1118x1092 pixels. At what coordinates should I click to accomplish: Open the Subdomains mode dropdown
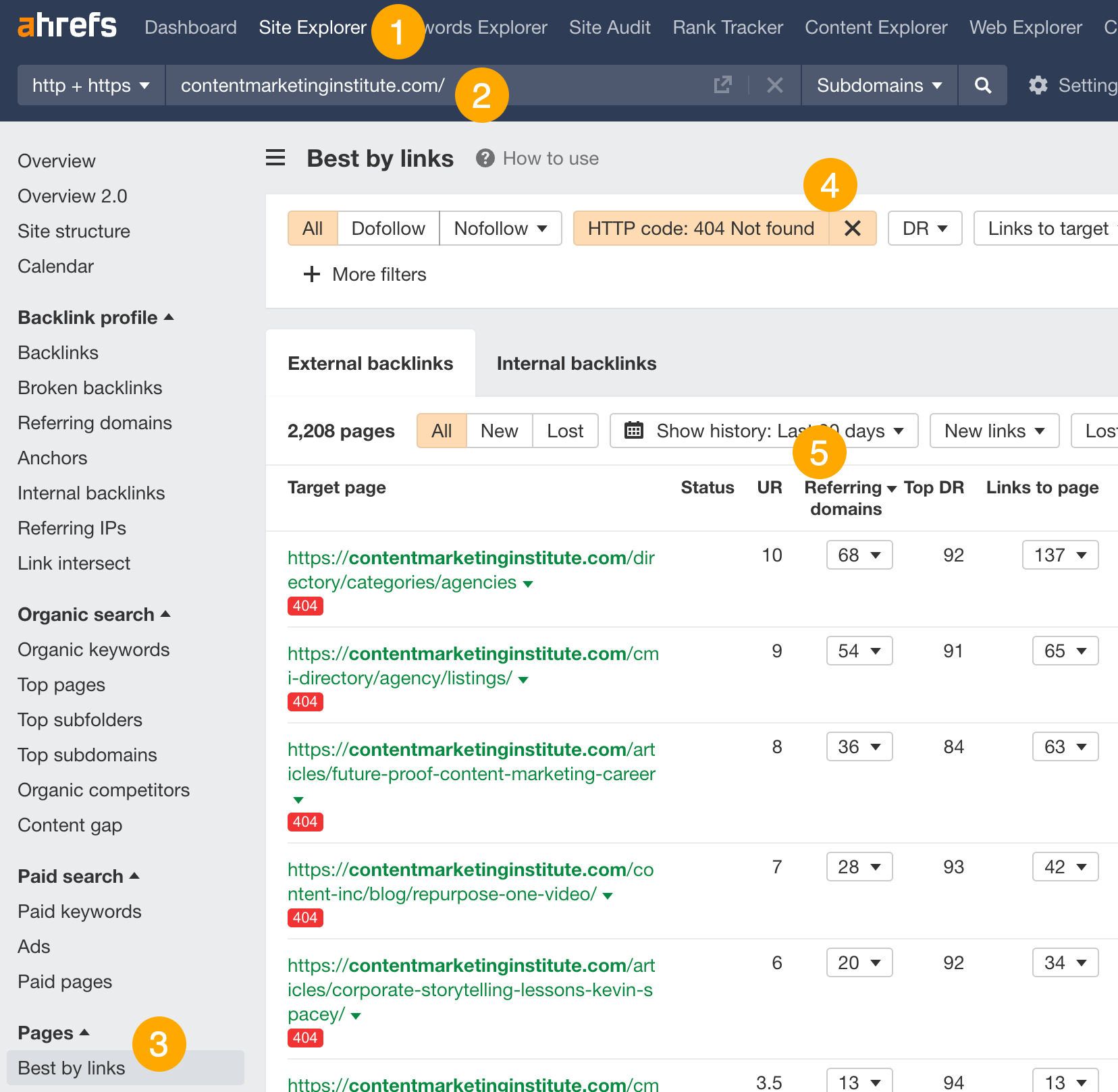click(x=877, y=85)
